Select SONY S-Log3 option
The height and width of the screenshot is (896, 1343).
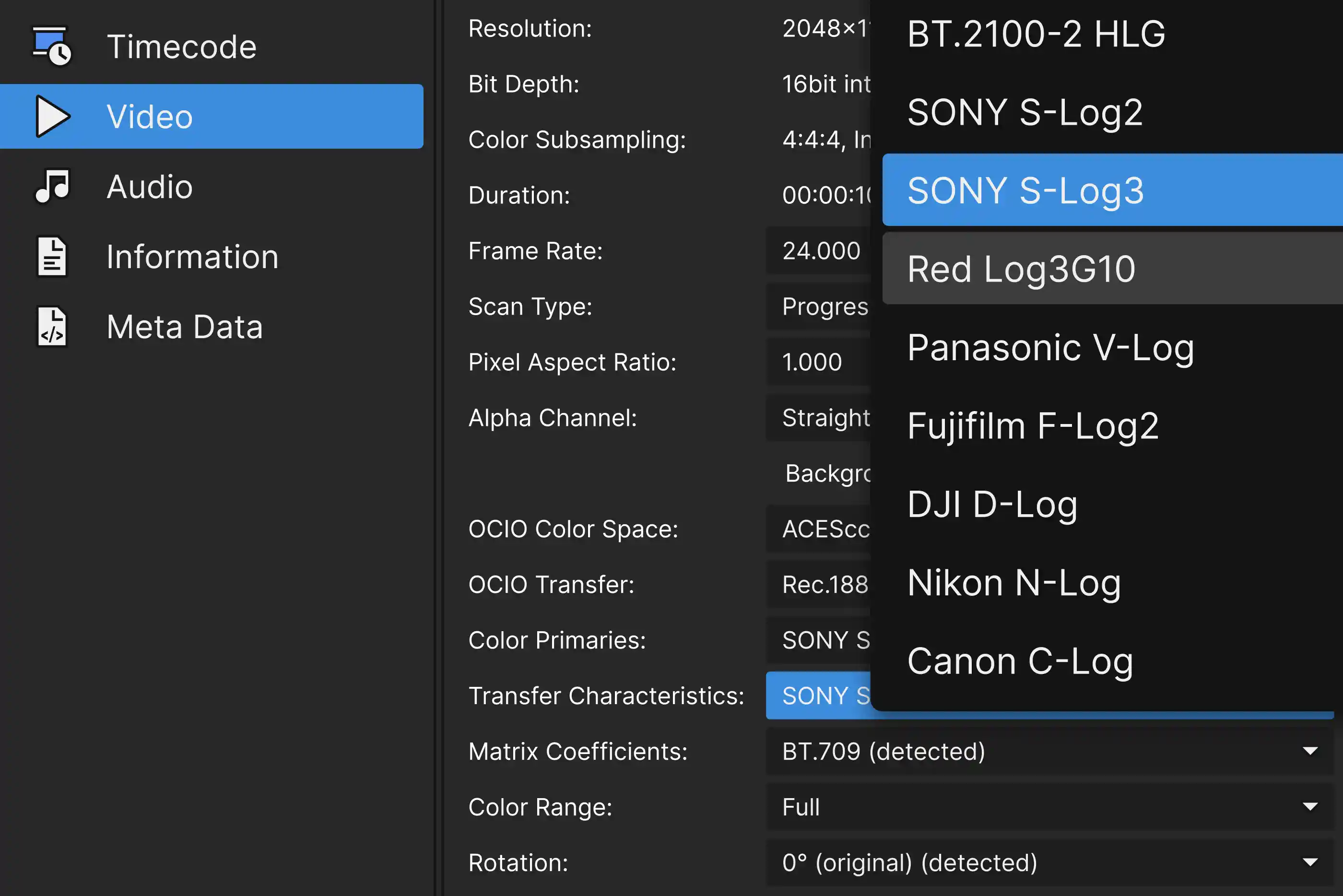(1112, 190)
